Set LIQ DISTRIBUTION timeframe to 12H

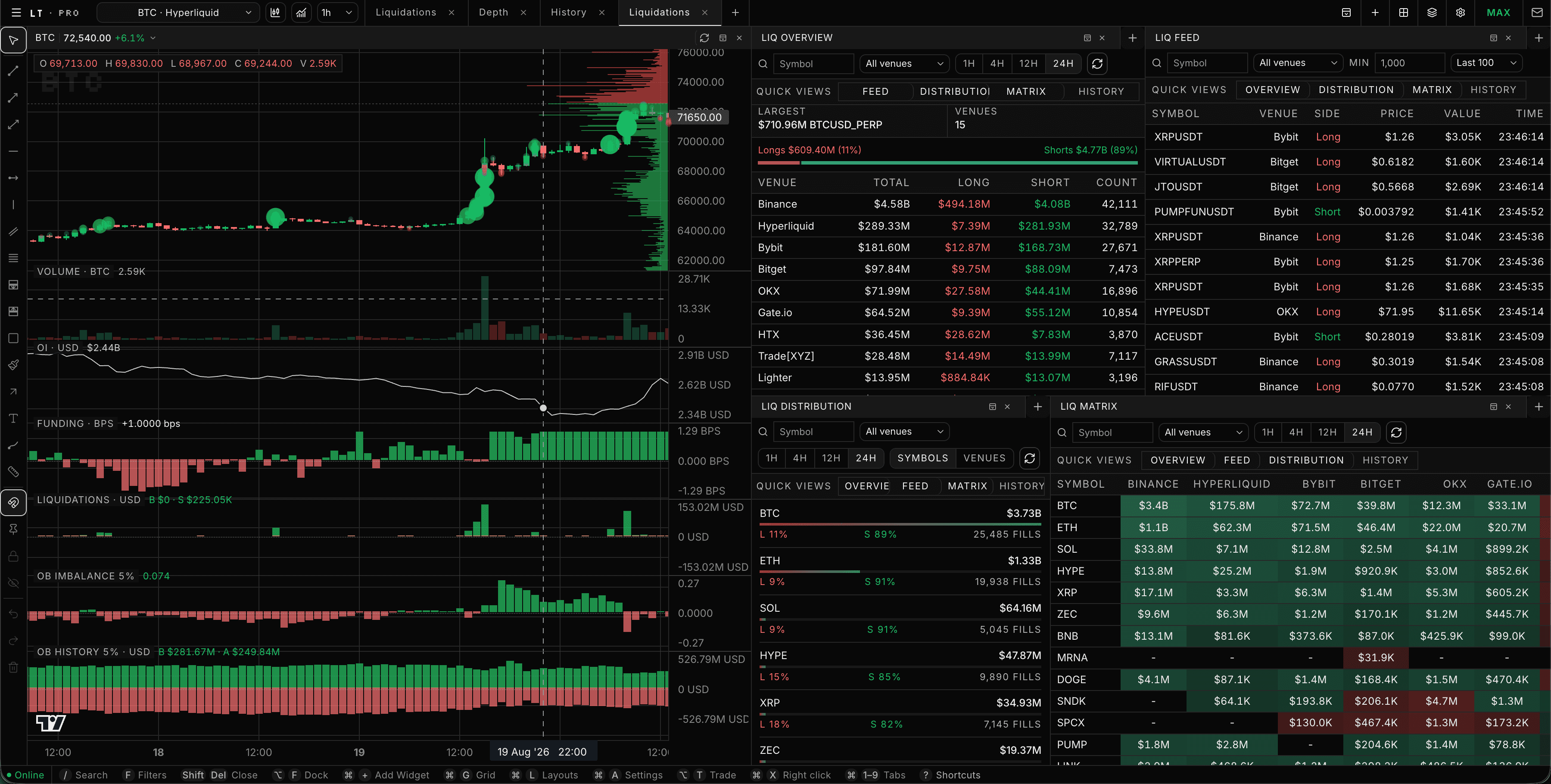(x=831, y=458)
